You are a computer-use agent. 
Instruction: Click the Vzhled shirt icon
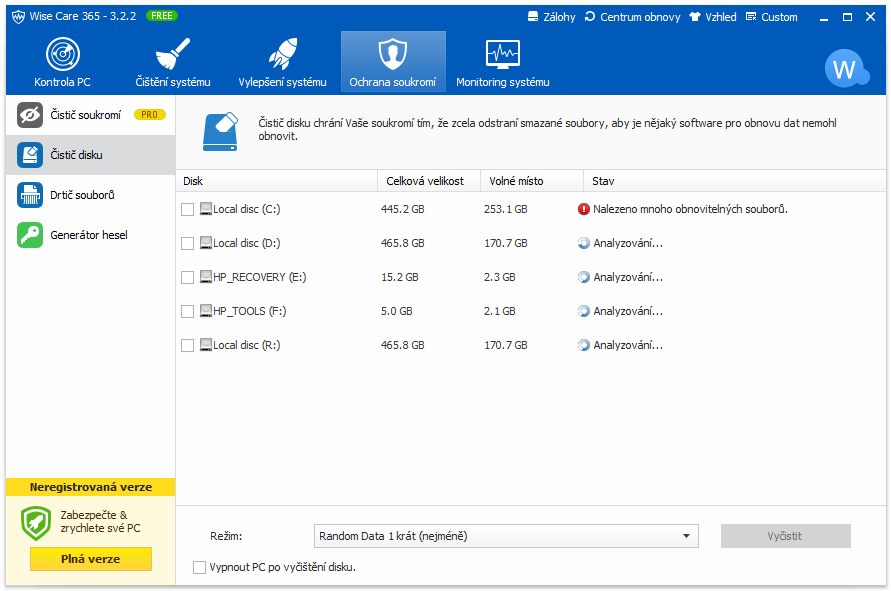point(695,16)
